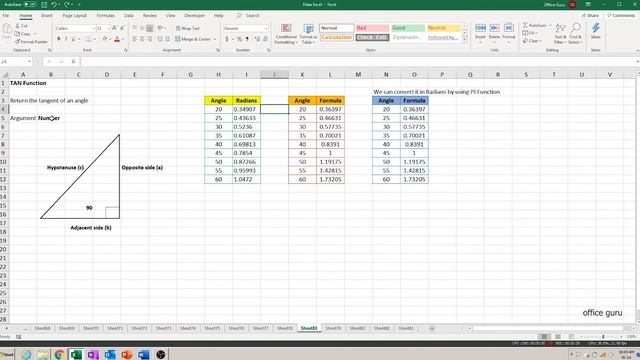Screen dimensions: 640x360
Task: Toggle Wrap Text
Action: [188, 28]
